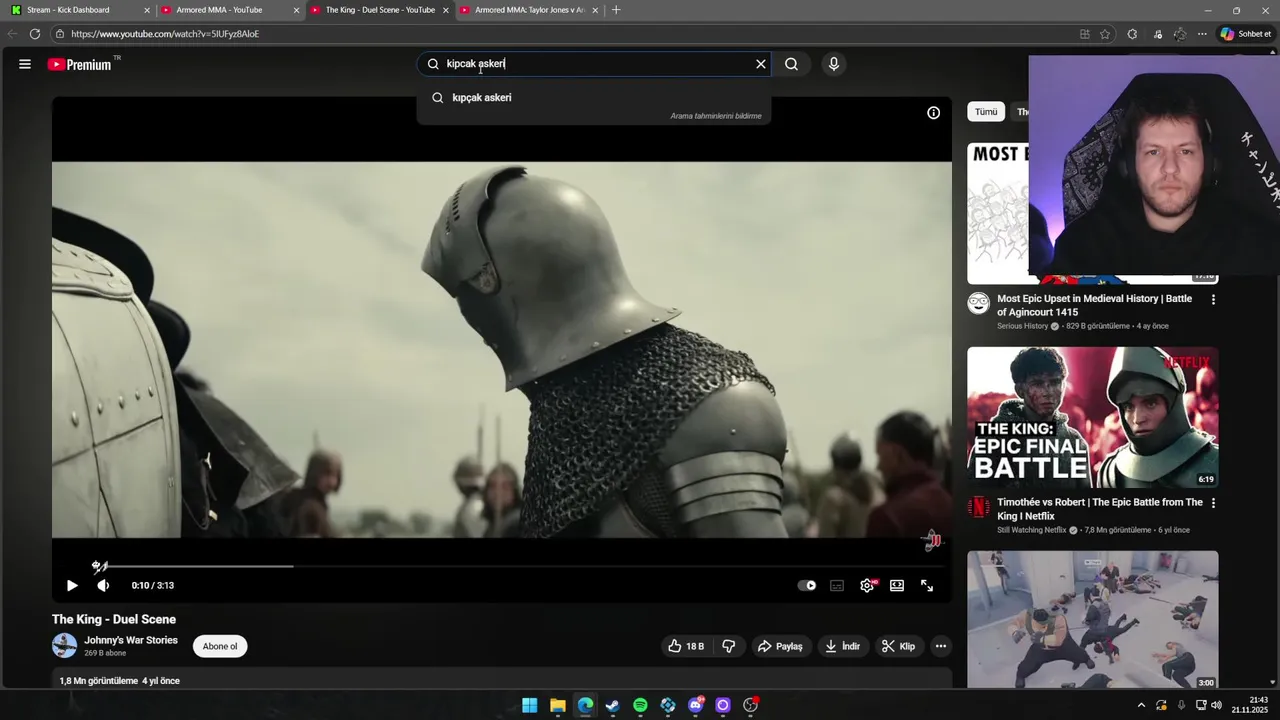Open Steam from taskbar

613,705
